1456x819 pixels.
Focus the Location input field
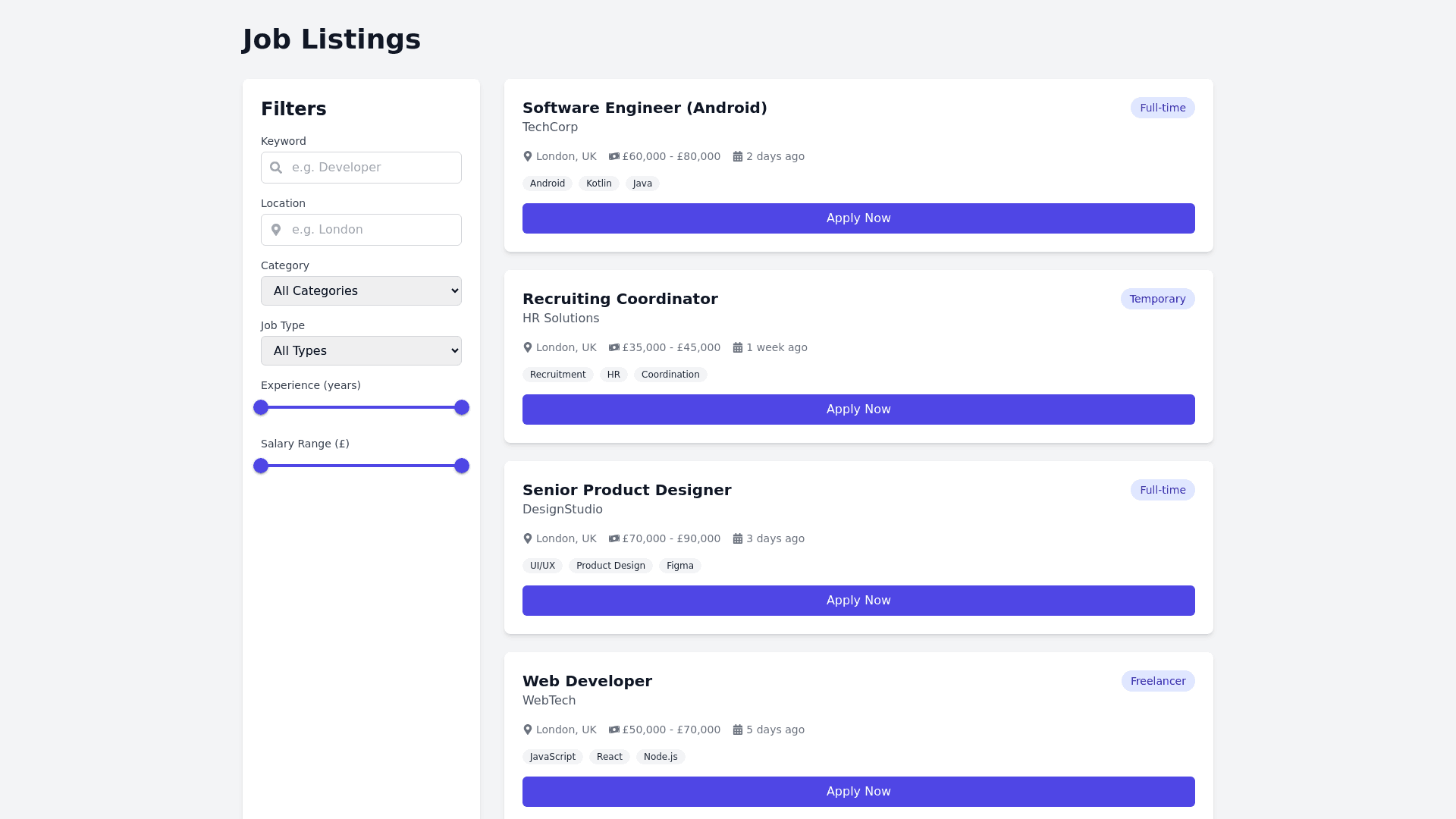[372, 230]
